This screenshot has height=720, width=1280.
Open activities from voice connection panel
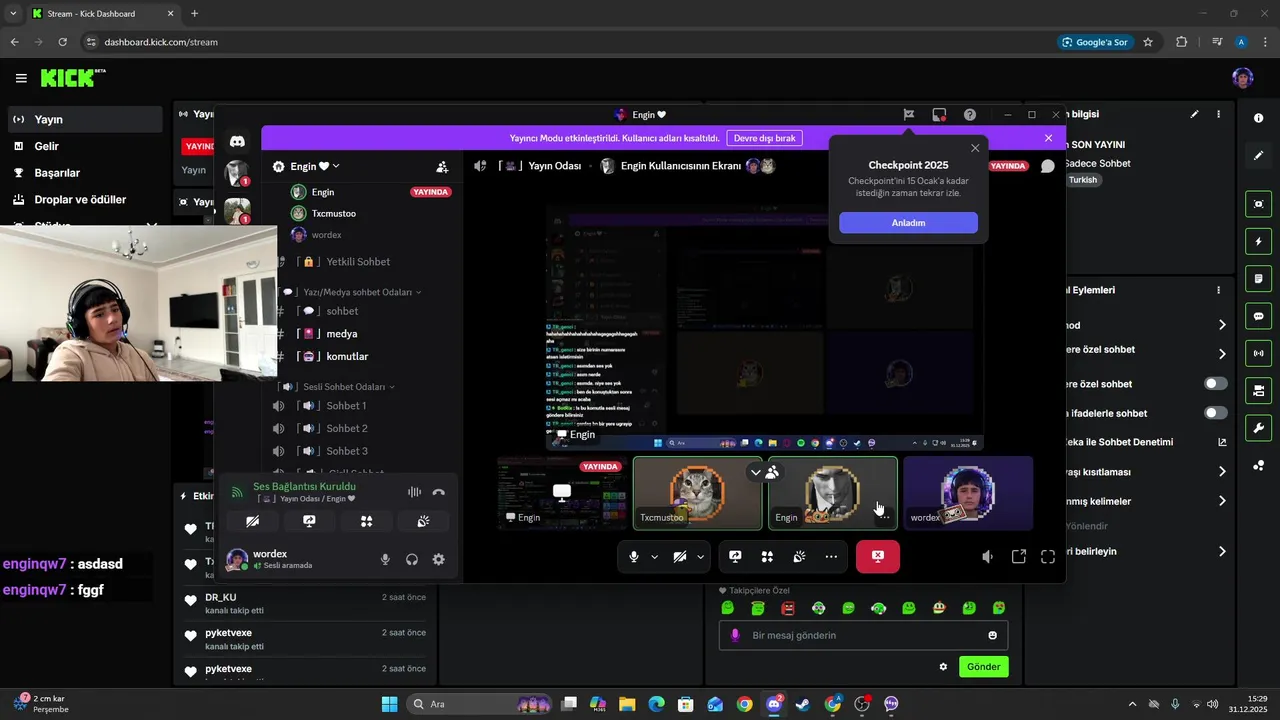(366, 521)
